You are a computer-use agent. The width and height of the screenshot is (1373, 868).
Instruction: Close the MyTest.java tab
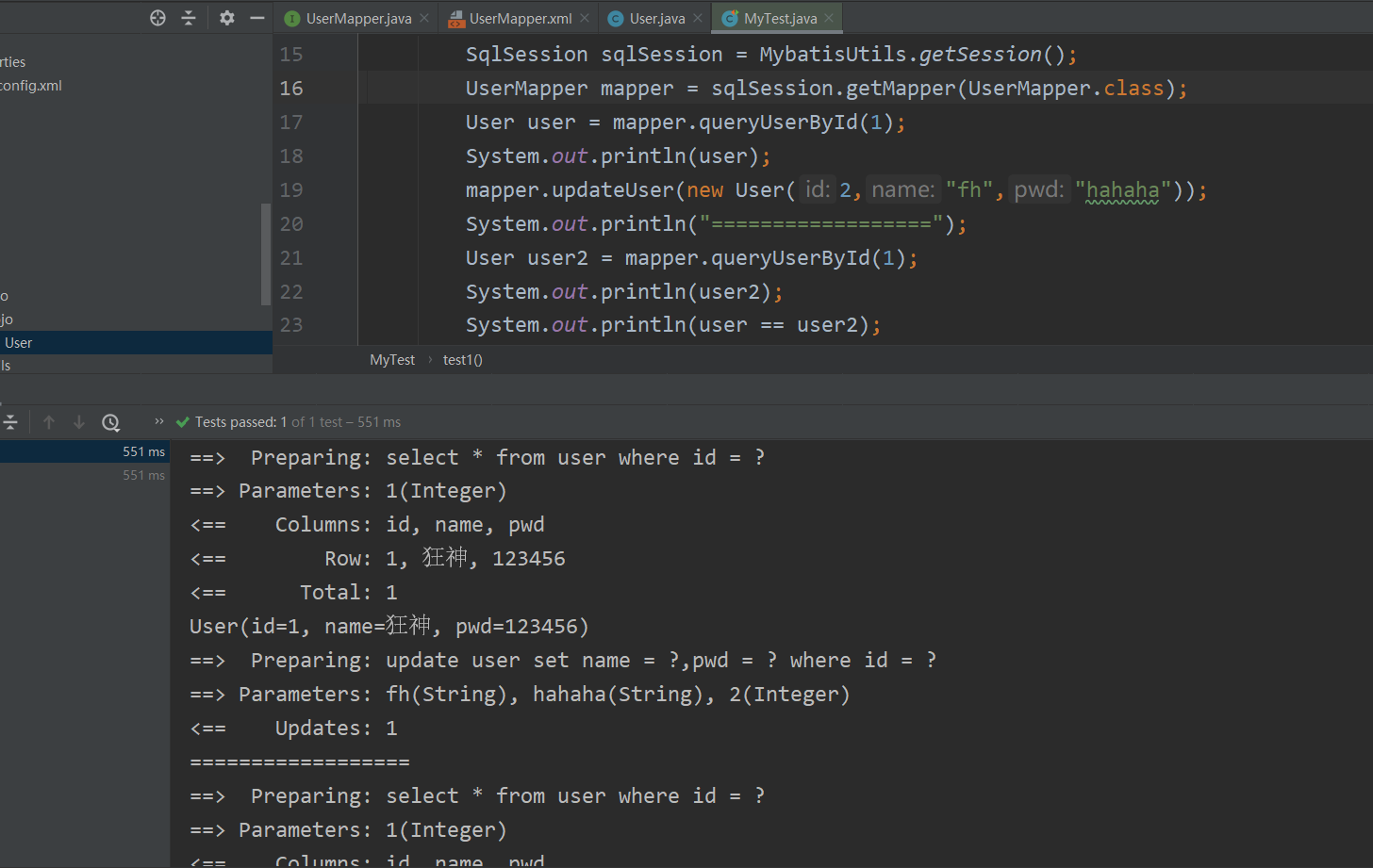(x=829, y=18)
